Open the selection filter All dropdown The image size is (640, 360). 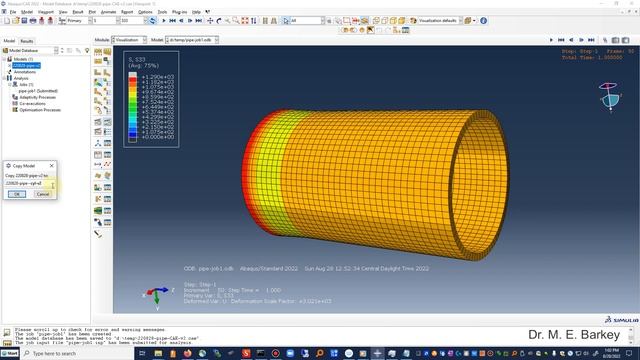pos(307,20)
